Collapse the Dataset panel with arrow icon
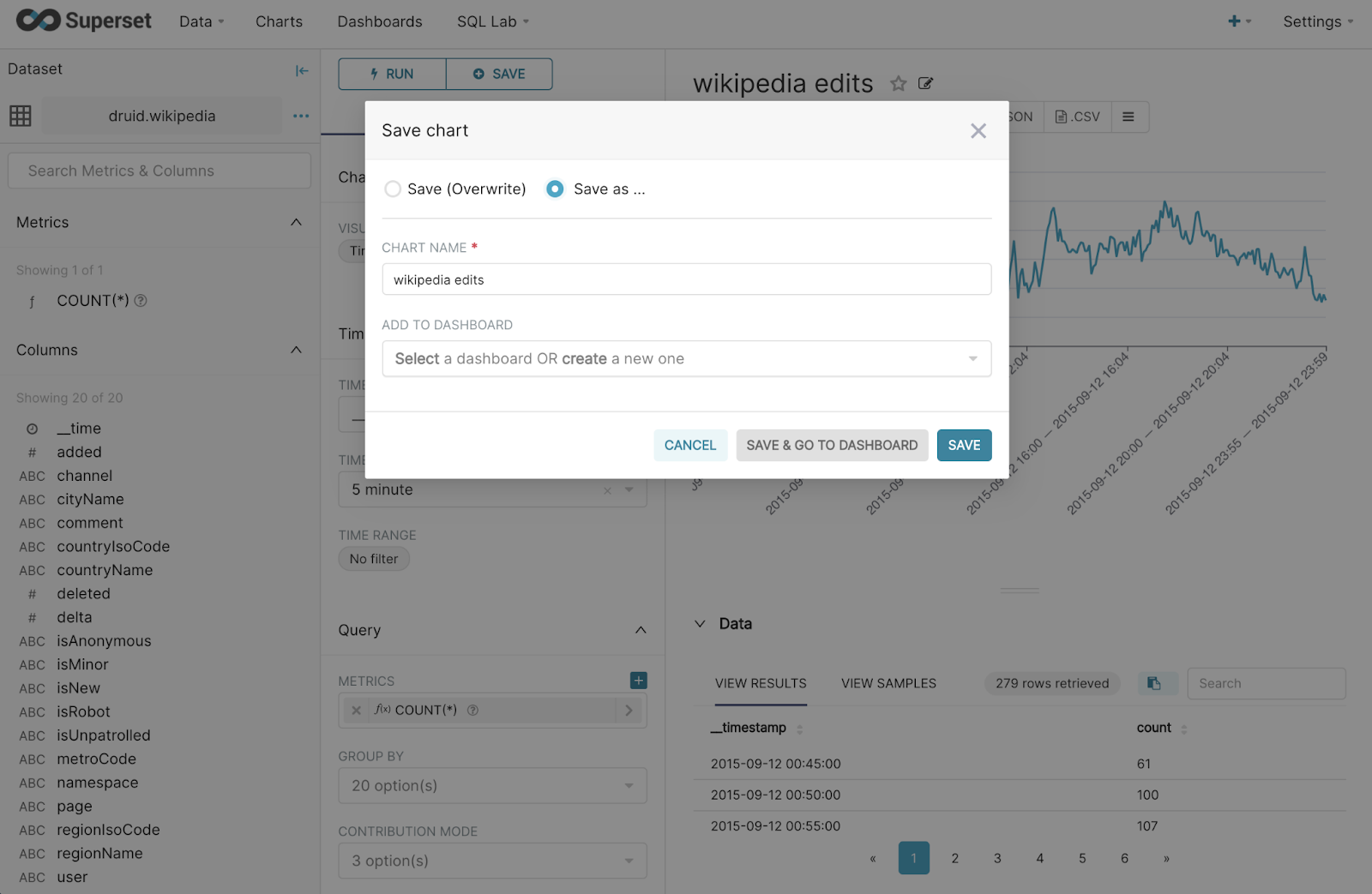1372x894 pixels. coord(301,71)
